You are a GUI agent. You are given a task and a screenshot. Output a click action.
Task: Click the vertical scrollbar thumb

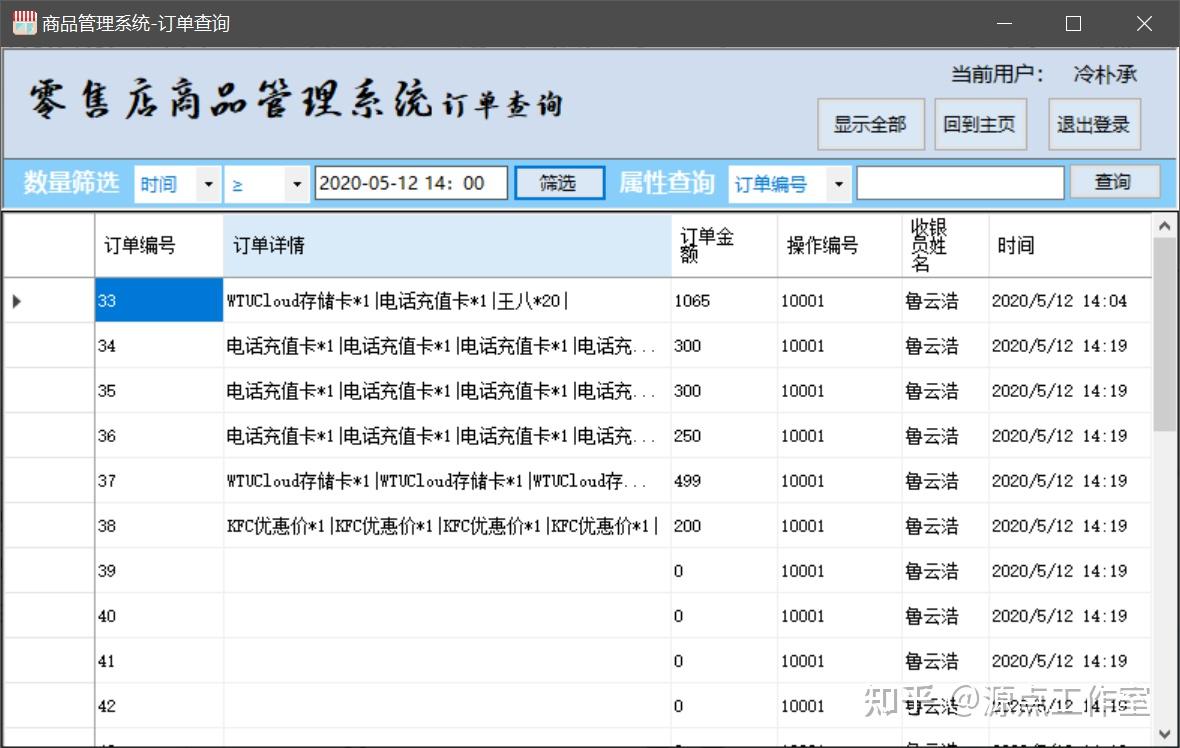(x=1164, y=335)
